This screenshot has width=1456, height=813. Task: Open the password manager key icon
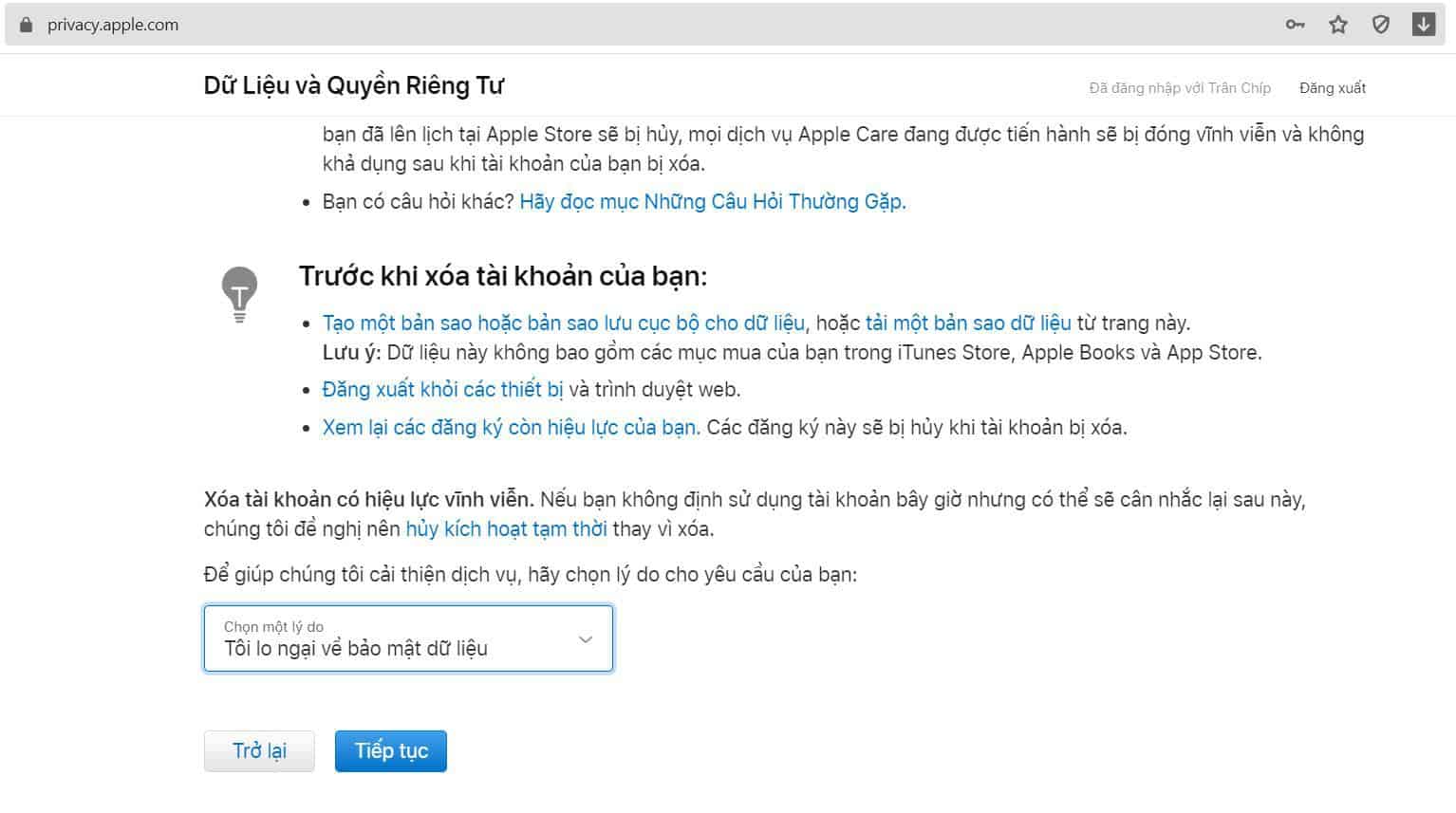pyautogui.click(x=1295, y=25)
